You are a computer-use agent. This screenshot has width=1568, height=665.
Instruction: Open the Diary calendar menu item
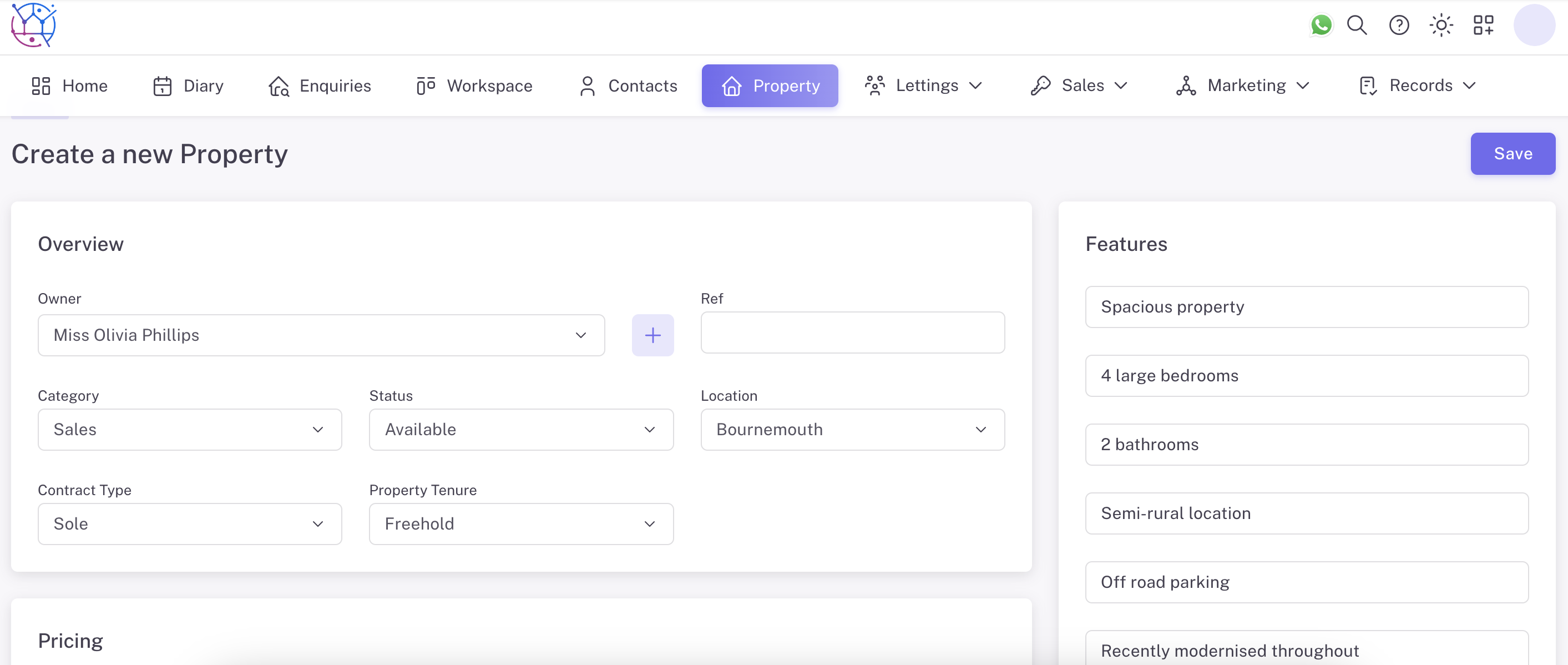tap(188, 86)
